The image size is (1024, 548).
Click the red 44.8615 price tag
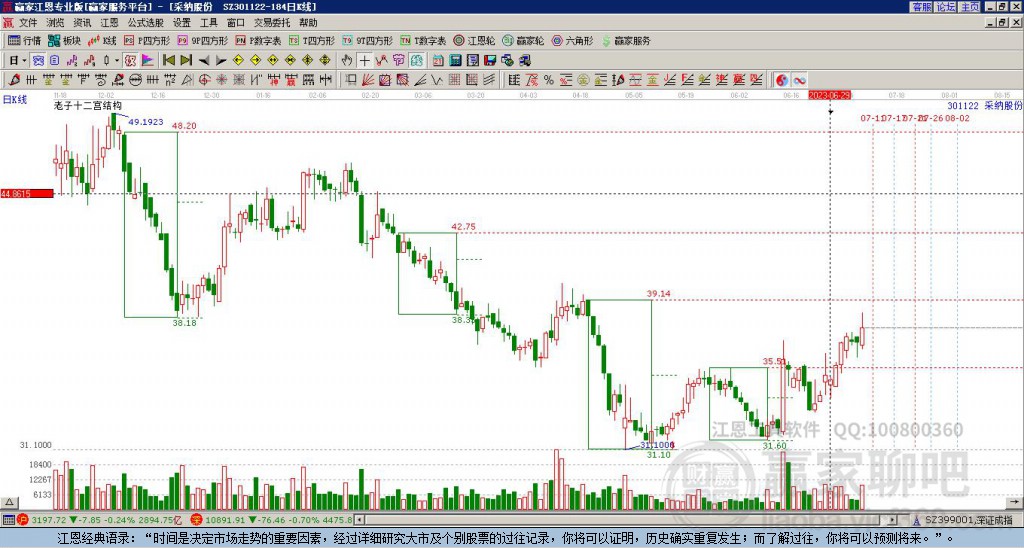[27, 193]
